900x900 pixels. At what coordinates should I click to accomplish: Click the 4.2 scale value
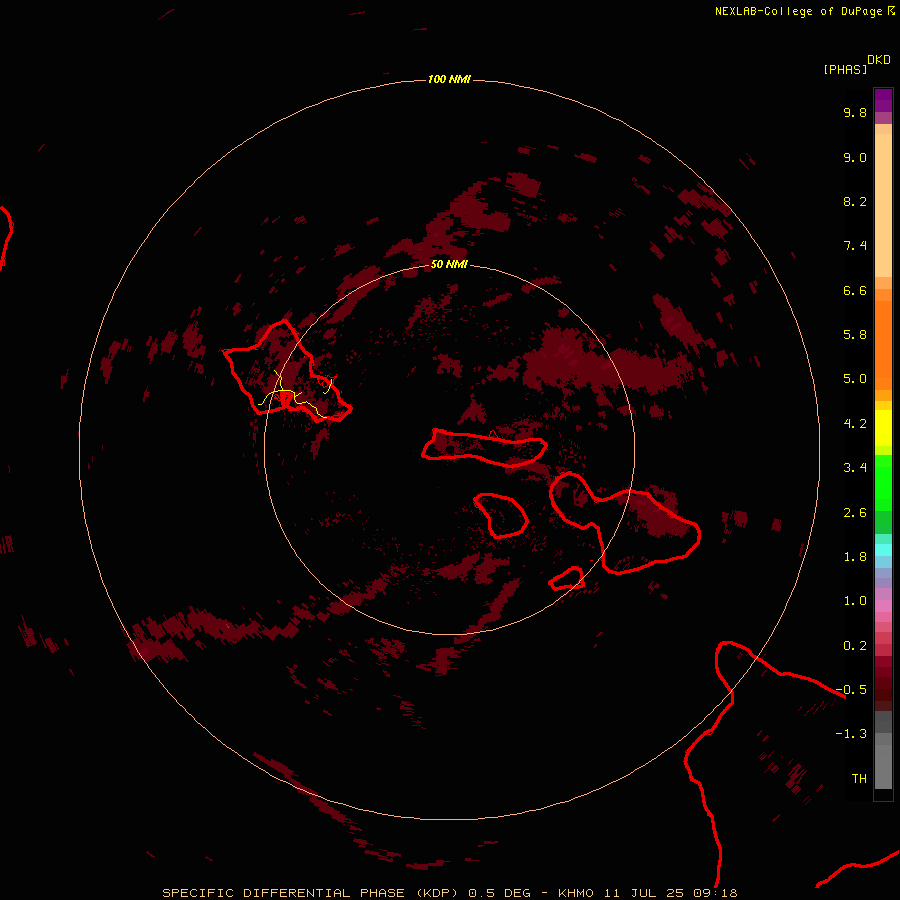855,424
